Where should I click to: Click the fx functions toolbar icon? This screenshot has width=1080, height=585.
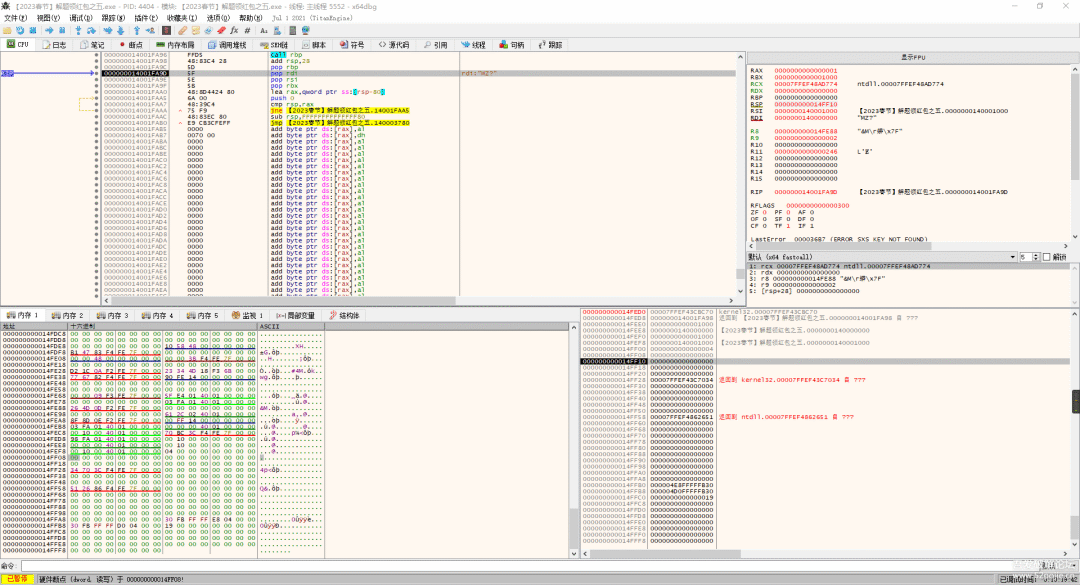(234, 30)
